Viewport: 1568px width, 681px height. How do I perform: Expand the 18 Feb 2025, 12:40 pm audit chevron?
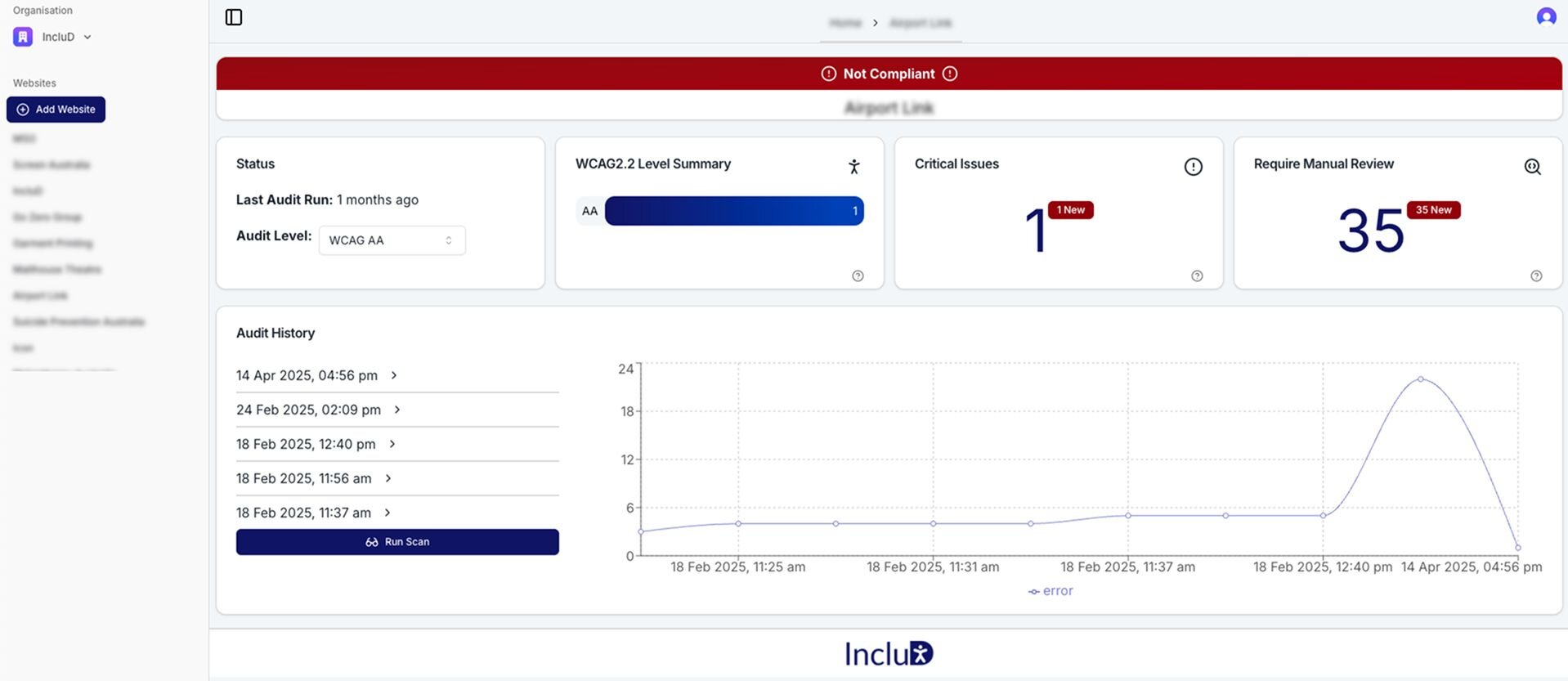coord(392,444)
